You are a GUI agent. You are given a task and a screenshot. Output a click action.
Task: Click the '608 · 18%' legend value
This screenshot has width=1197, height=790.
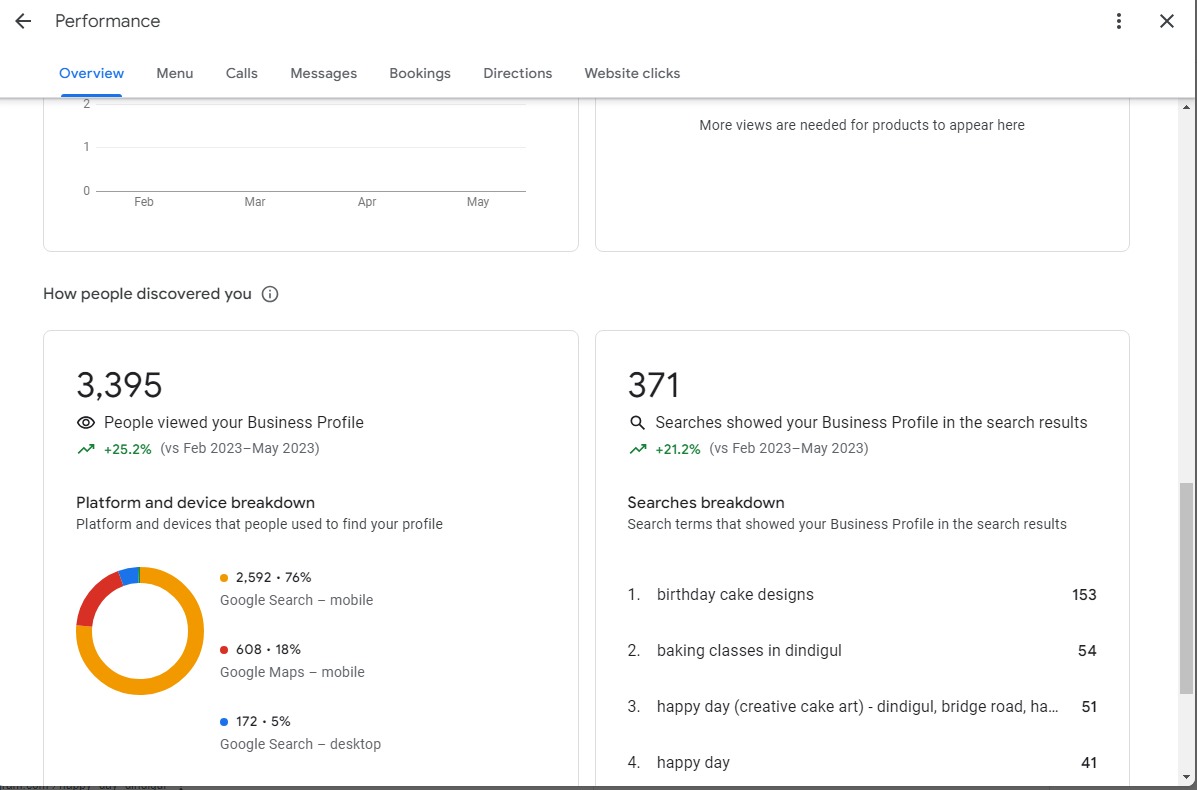268,650
